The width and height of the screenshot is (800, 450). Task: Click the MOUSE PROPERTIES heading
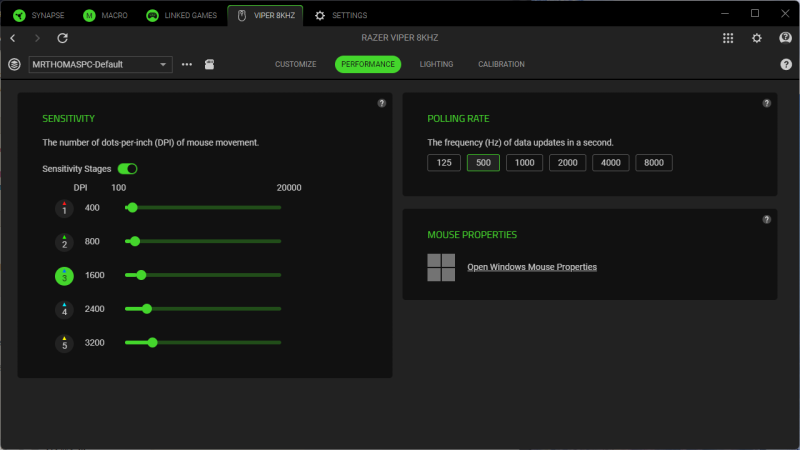click(472, 235)
